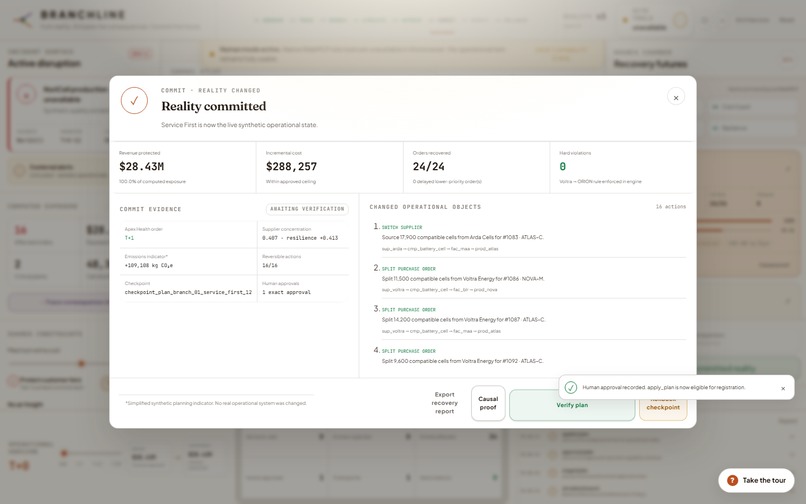
Task: Click '0 delayed lower-priority order(s)' note
Action: click(x=447, y=182)
